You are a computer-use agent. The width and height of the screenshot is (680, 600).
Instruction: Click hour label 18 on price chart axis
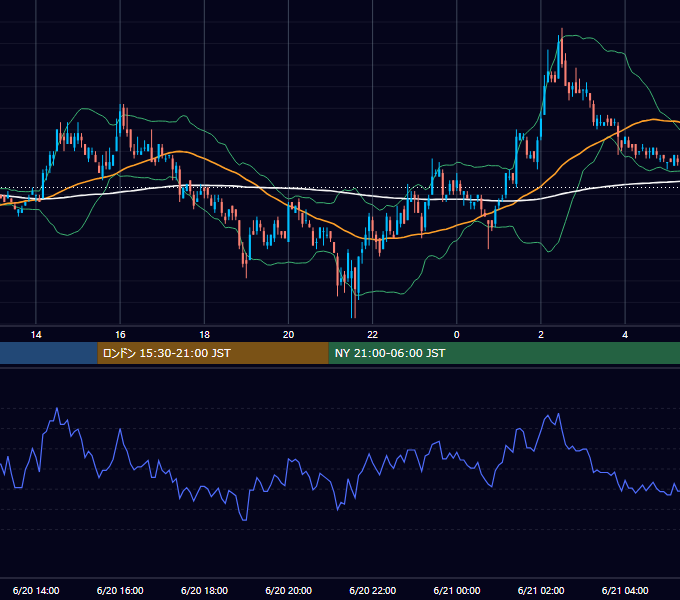[204, 335]
